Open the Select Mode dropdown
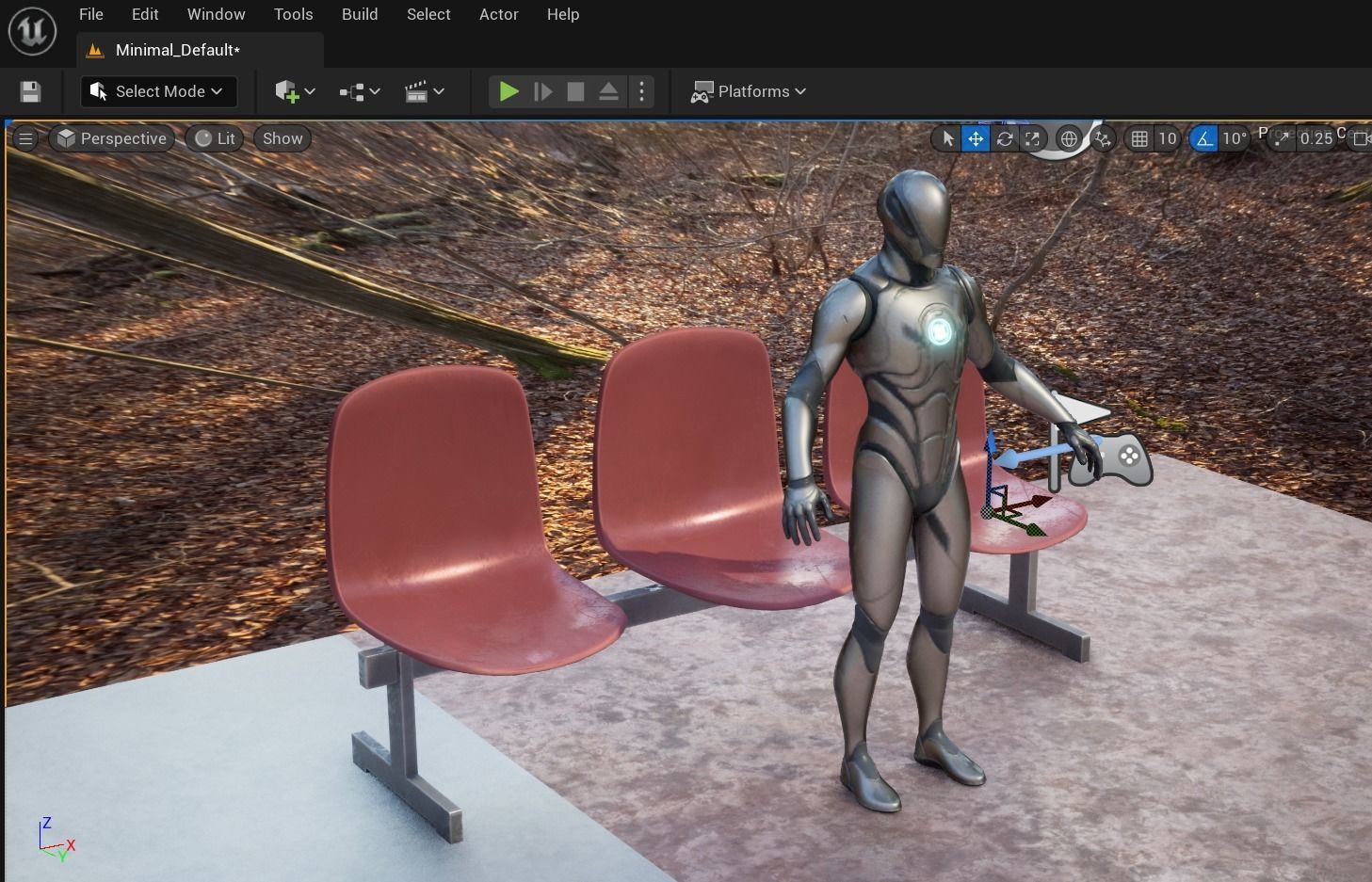Image resolution: width=1372 pixels, height=882 pixels. tap(158, 91)
